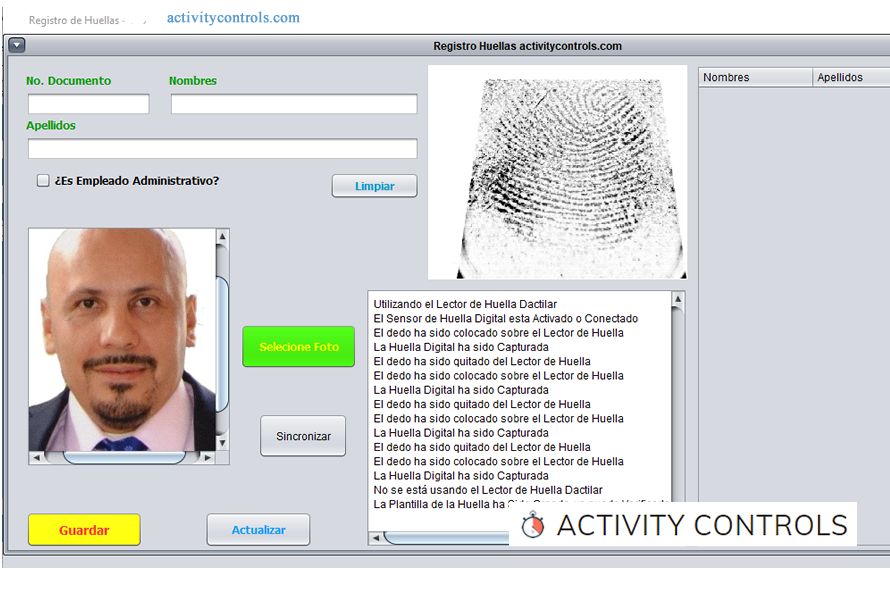The width and height of the screenshot is (890, 597).
Task: Toggle the ¿Es Empleado Administrativo? checkbox
Action: (x=43, y=181)
